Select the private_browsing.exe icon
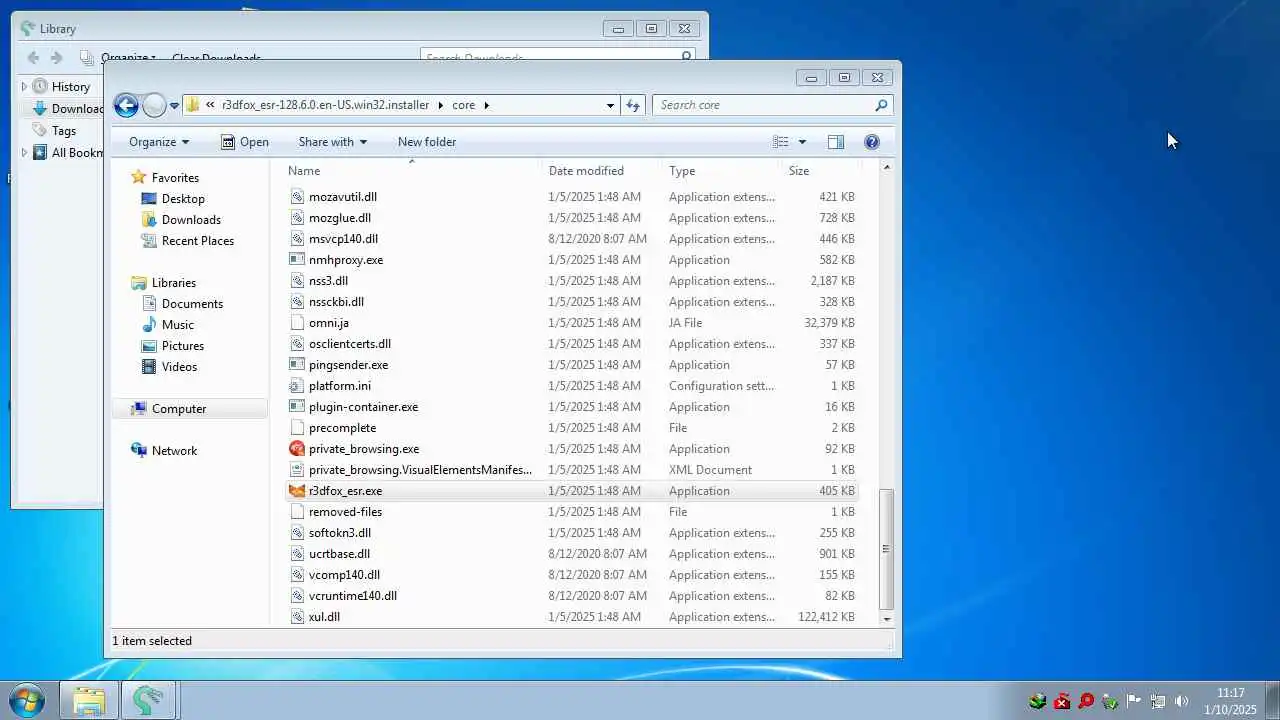 pos(297,449)
